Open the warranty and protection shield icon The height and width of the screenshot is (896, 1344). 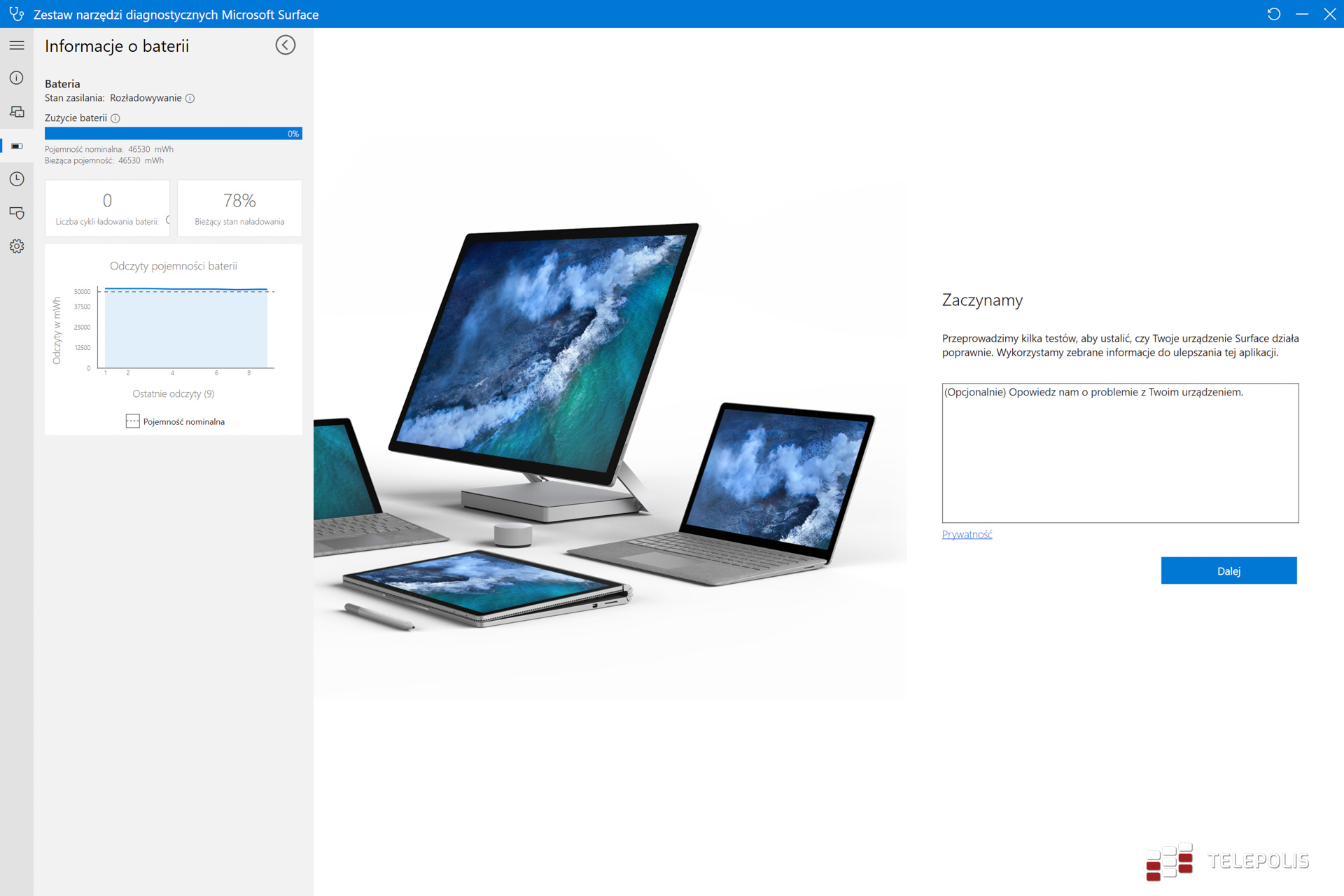click(x=16, y=213)
